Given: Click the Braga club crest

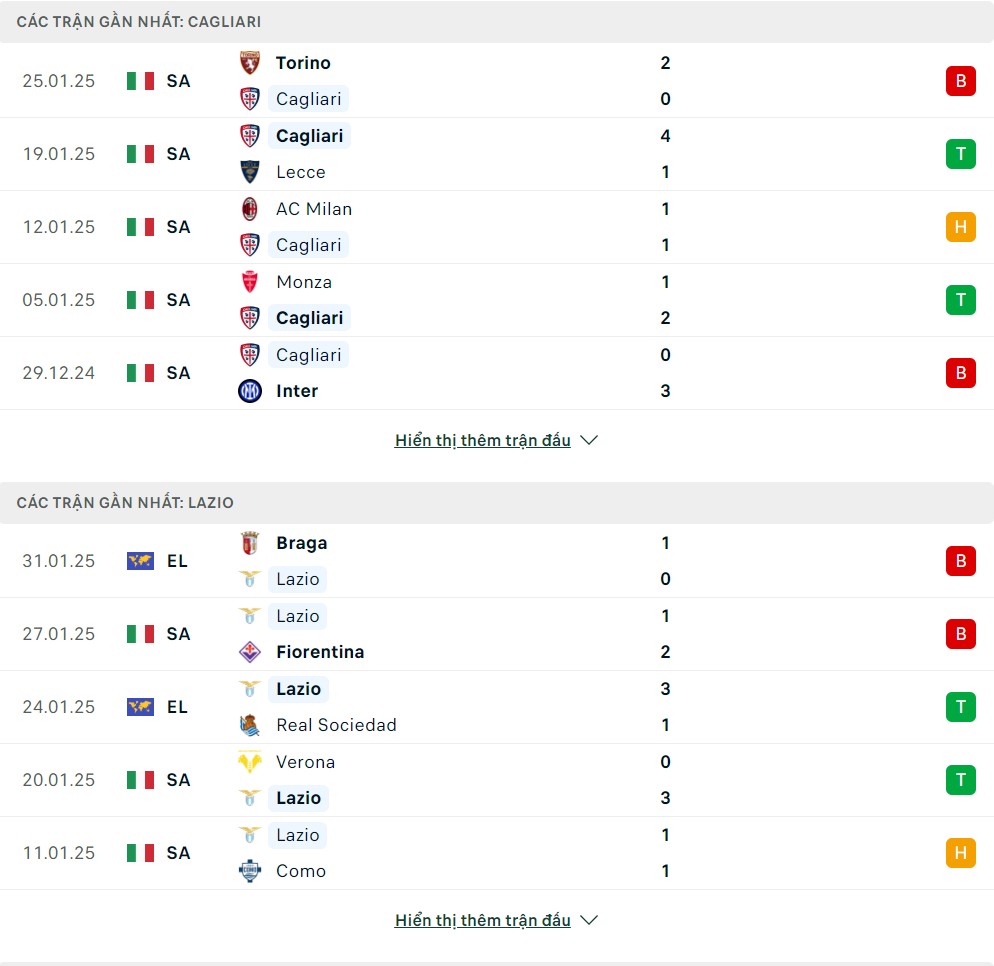Looking at the screenshot, I should click(x=250, y=543).
